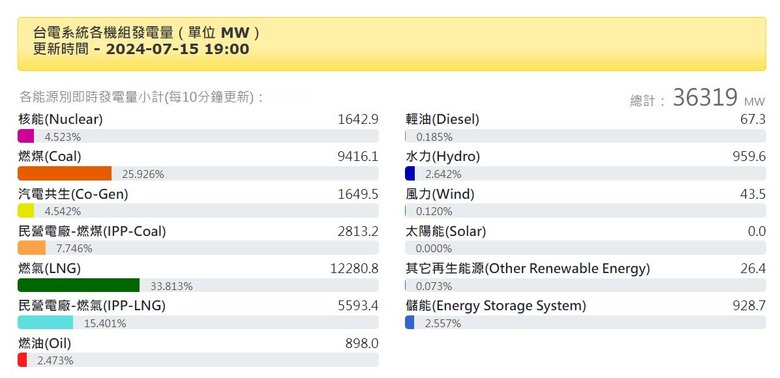Click the 15.401% IPP-LNG percentage
Viewport: 780px width, 378px height.
tap(105, 323)
